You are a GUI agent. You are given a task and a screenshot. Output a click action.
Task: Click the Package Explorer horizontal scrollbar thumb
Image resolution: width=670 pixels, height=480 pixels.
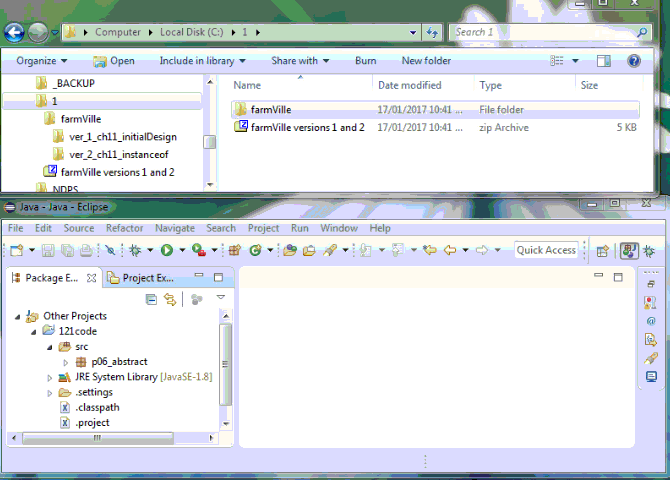point(98,438)
